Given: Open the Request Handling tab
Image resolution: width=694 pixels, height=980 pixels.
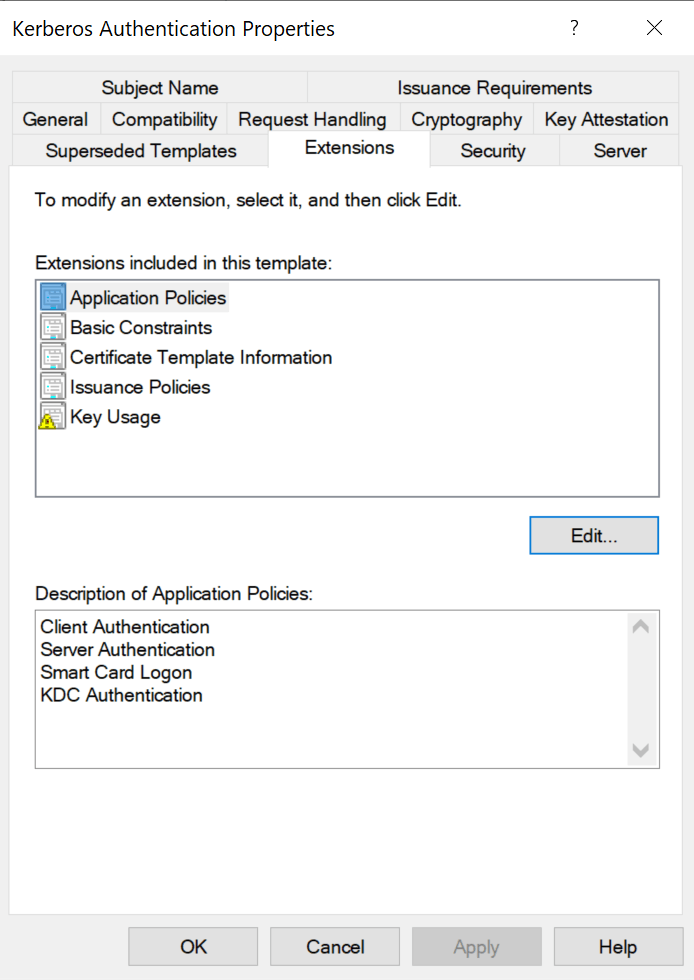Looking at the screenshot, I should [x=312, y=119].
